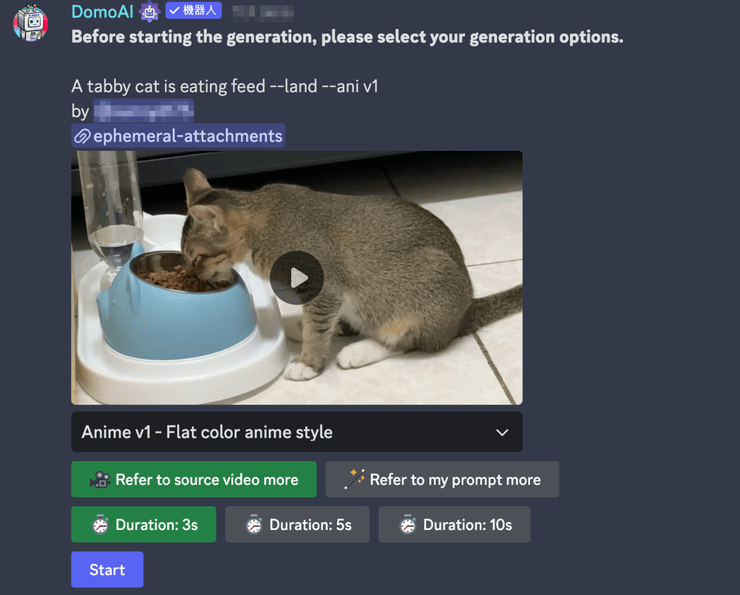The image size is (740, 595).
Task: Choose the Duration: 5s option
Action: tap(297, 525)
